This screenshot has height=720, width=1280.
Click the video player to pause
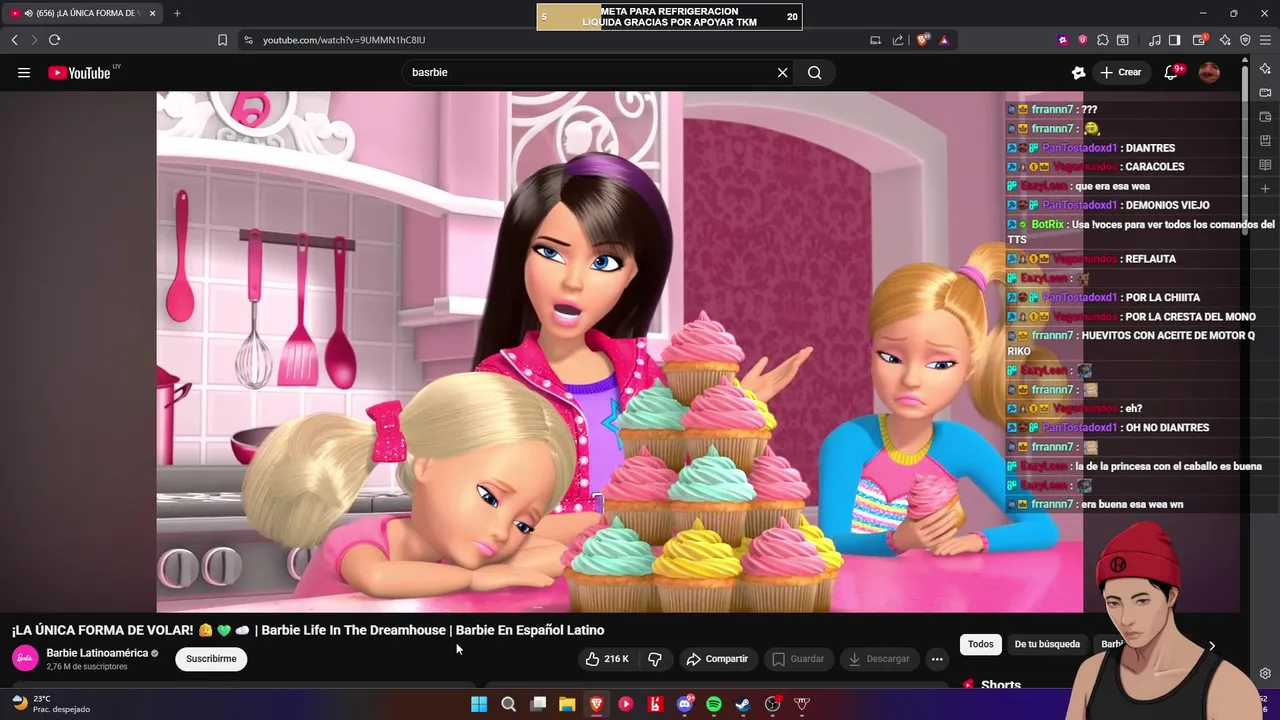(620, 351)
